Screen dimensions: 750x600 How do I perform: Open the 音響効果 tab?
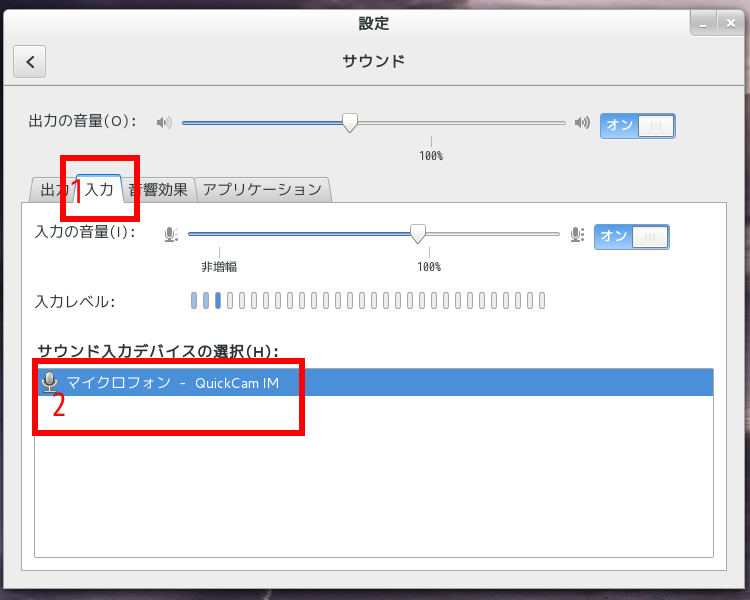[x=158, y=189]
